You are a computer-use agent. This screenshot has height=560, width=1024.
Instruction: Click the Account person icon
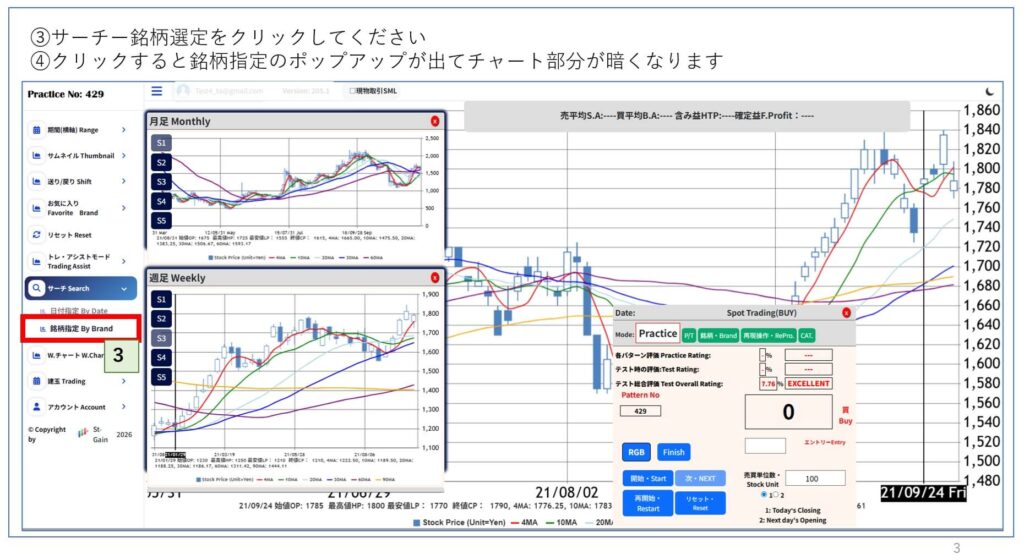(x=37, y=407)
